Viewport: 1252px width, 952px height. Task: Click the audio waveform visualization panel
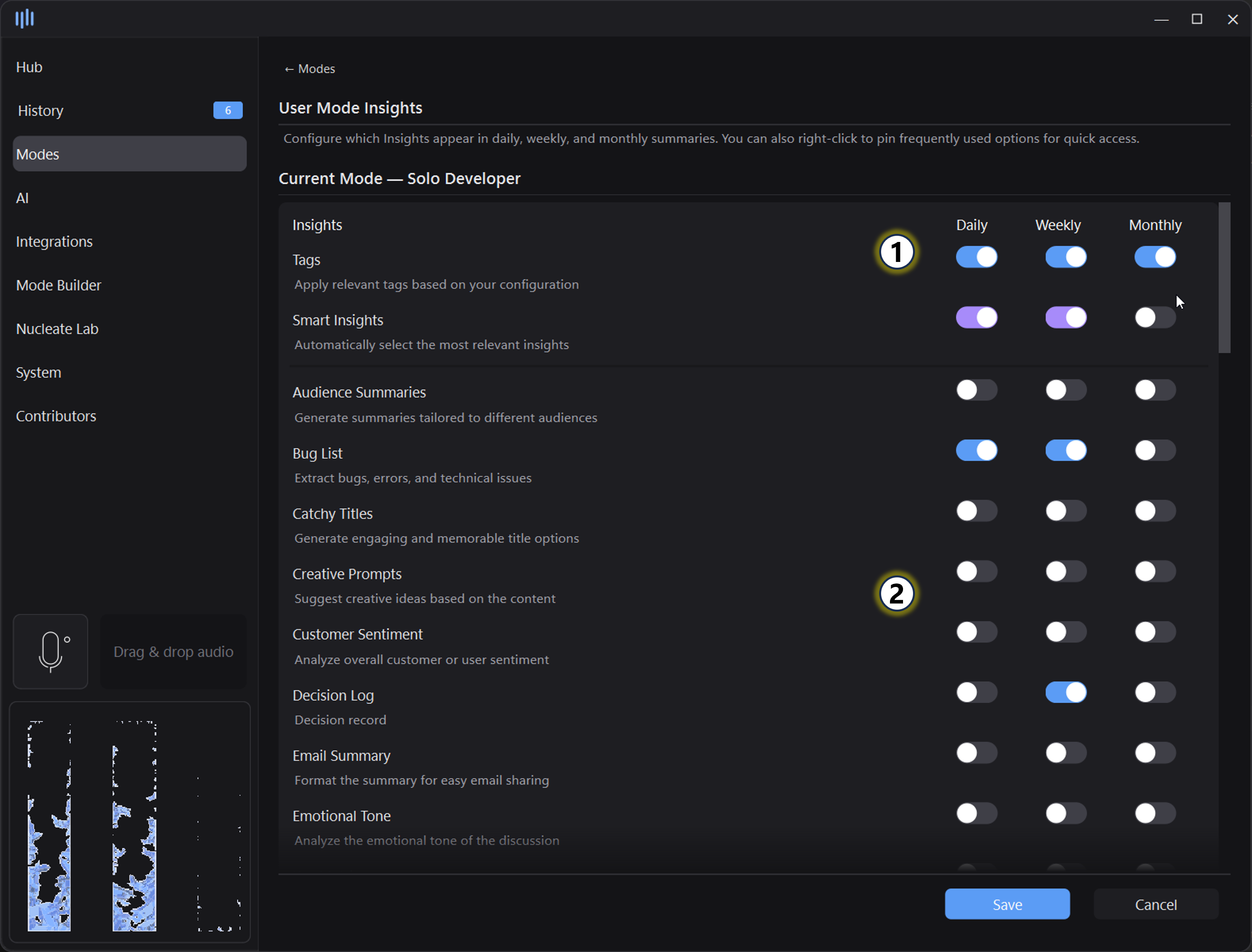pos(130,822)
